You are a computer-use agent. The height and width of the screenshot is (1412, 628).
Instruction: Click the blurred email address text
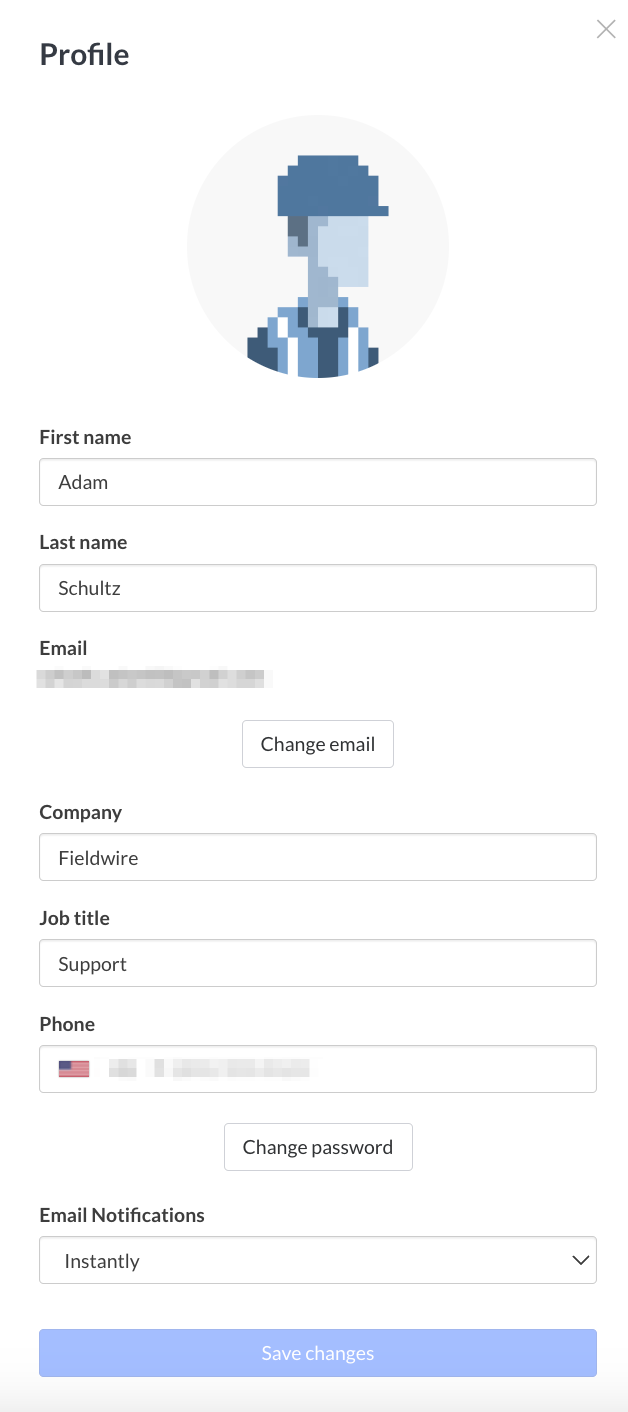coord(155,678)
